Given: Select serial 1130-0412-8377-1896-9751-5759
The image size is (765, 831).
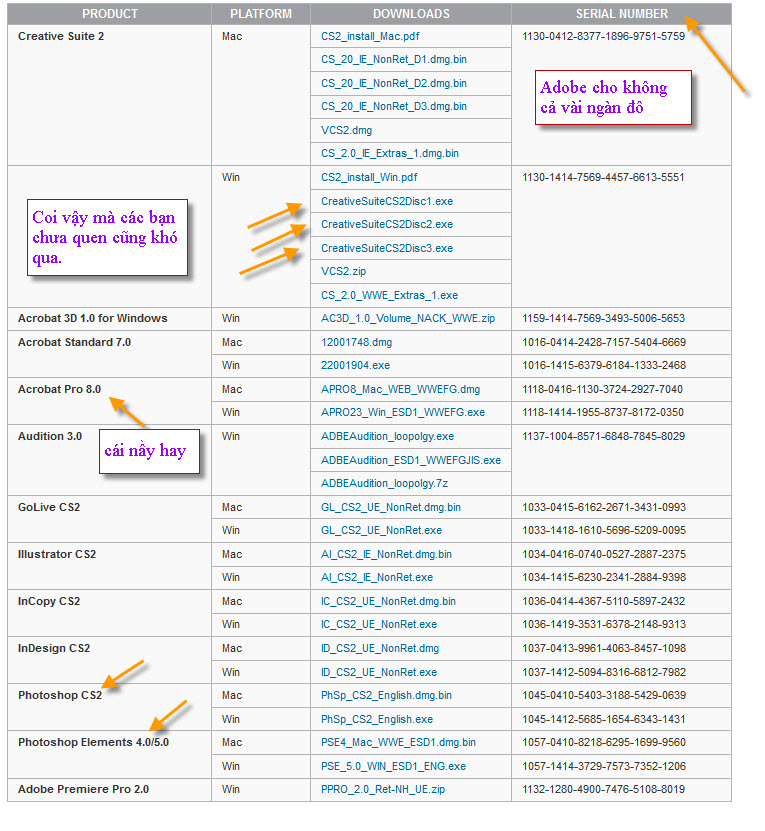Looking at the screenshot, I should [x=604, y=37].
